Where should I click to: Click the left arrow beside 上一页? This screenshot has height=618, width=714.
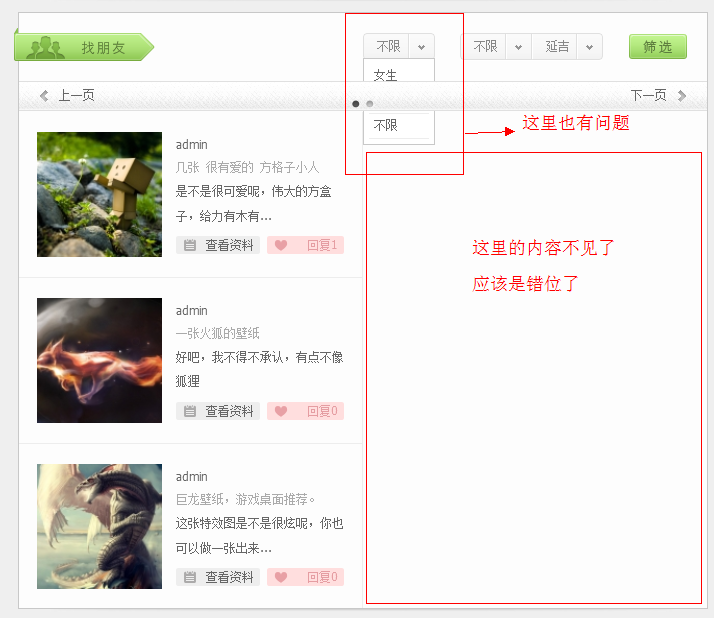(x=44, y=96)
